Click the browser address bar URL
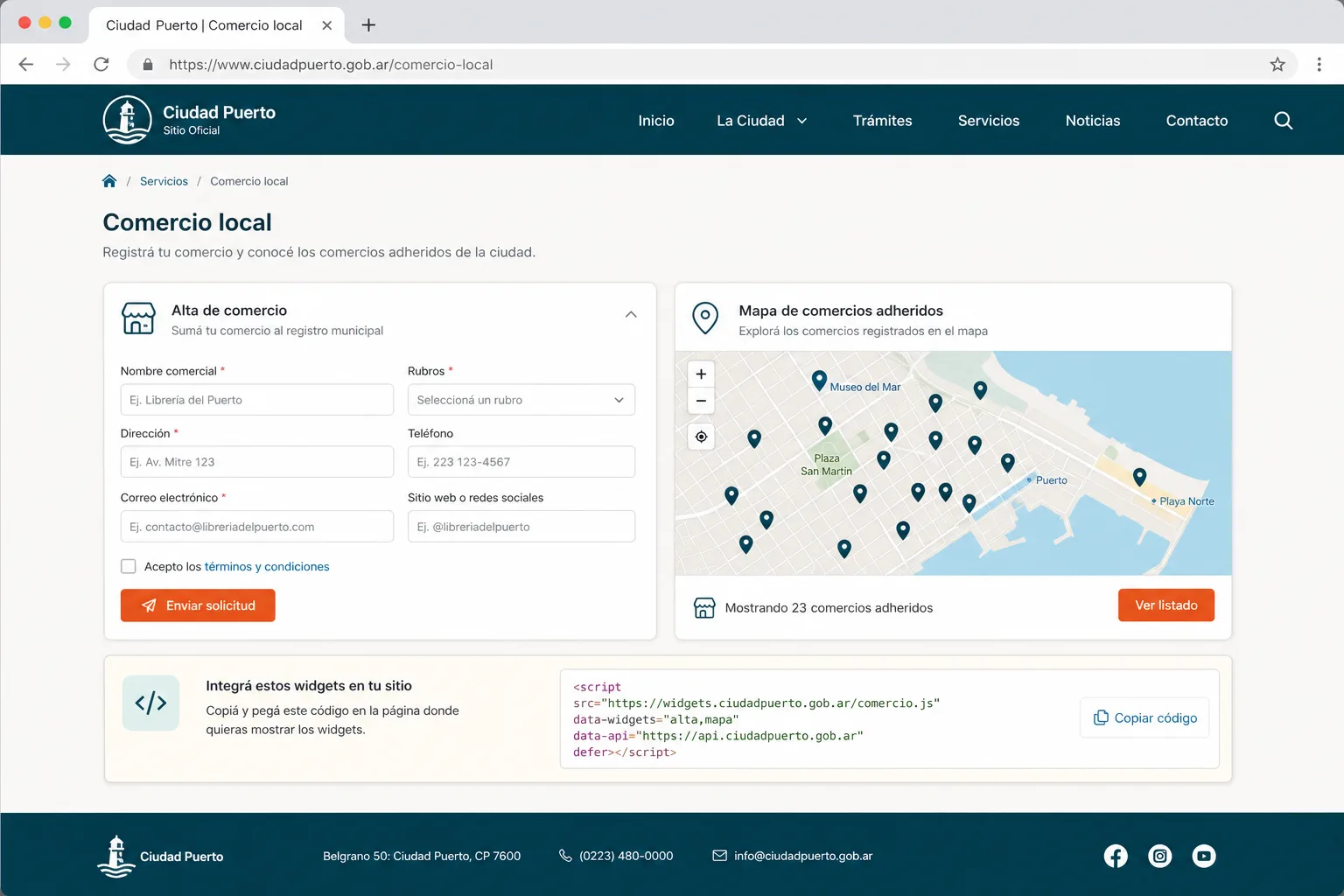This screenshot has width=1344, height=896. (331, 64)
